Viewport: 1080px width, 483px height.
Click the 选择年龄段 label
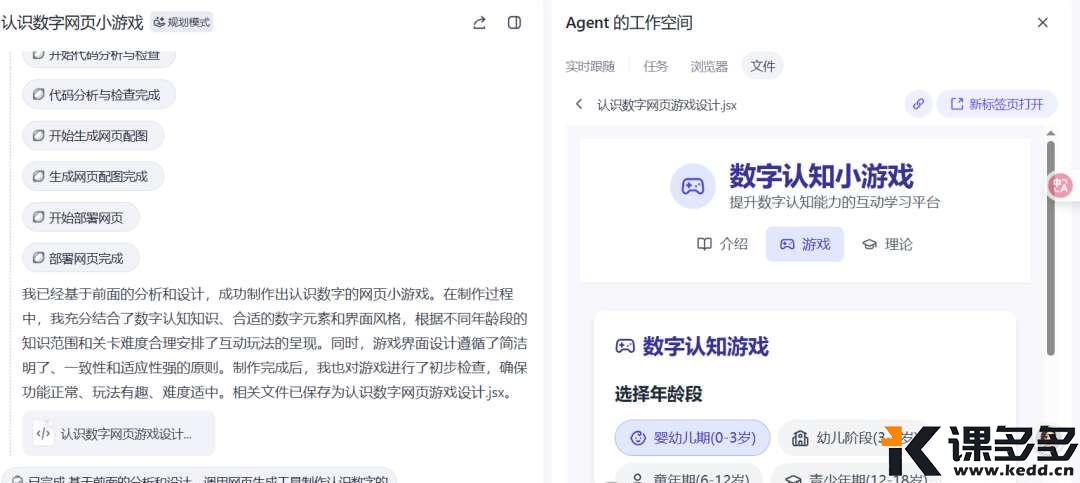[x=658, y=393]
